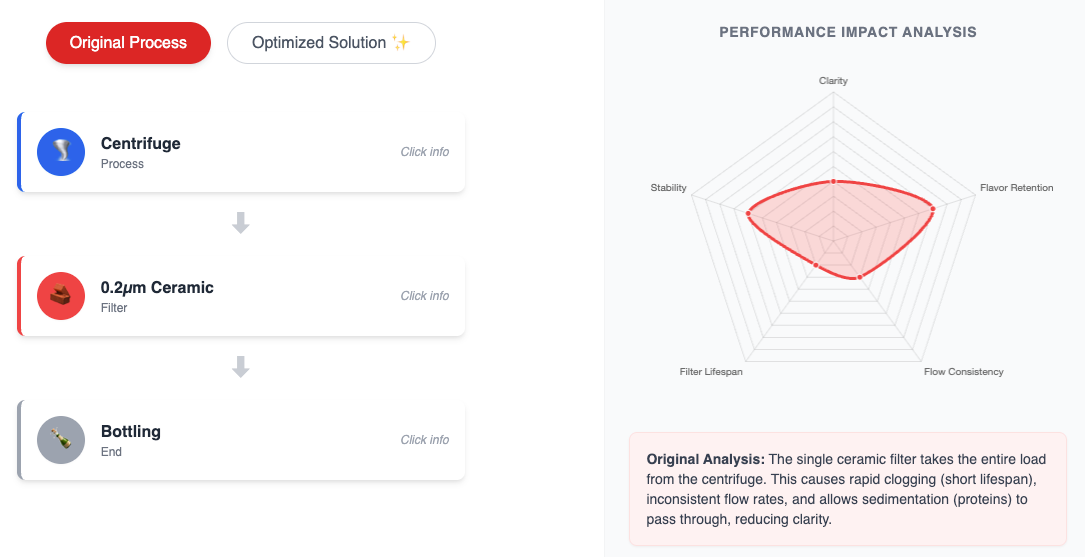Switch to the Optimized Solution view
This screenshot has width=1085, height=557.
331,43
